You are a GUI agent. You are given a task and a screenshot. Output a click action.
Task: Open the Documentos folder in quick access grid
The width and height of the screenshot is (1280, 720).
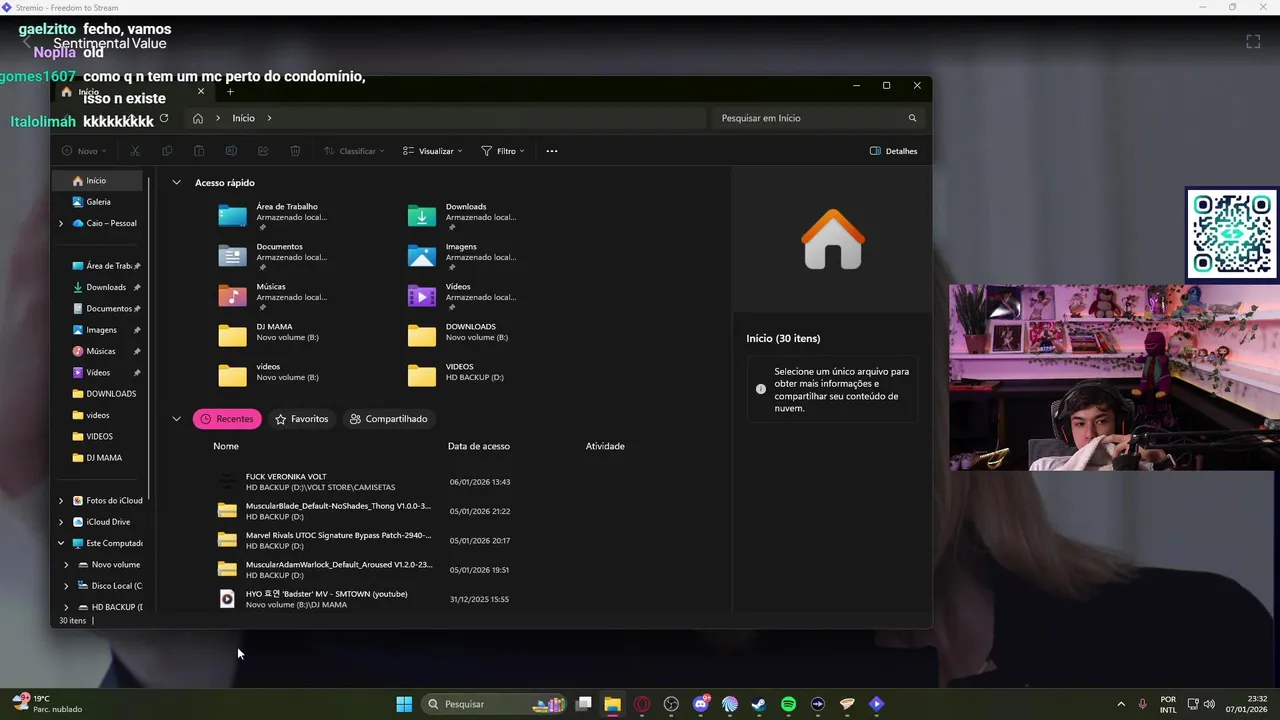[274, 256]
